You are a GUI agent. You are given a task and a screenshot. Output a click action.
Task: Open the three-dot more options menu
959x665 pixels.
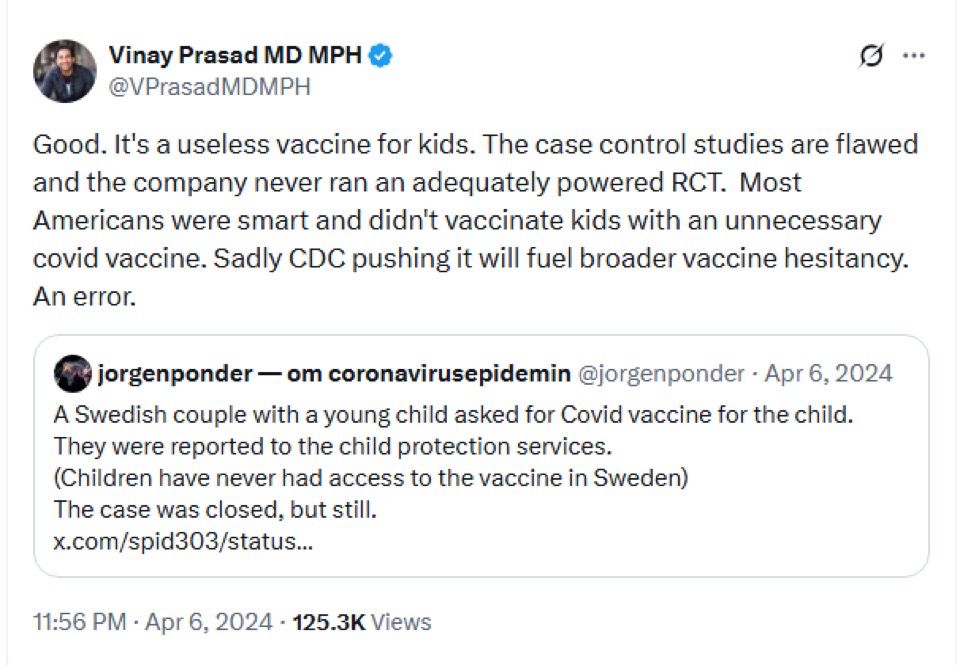click(x=914, y=56)
